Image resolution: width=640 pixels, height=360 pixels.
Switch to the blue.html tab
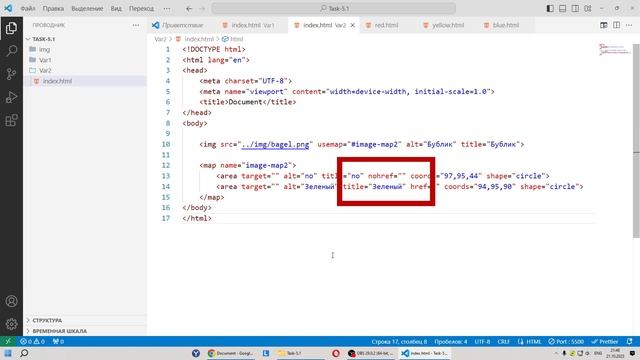506,25
